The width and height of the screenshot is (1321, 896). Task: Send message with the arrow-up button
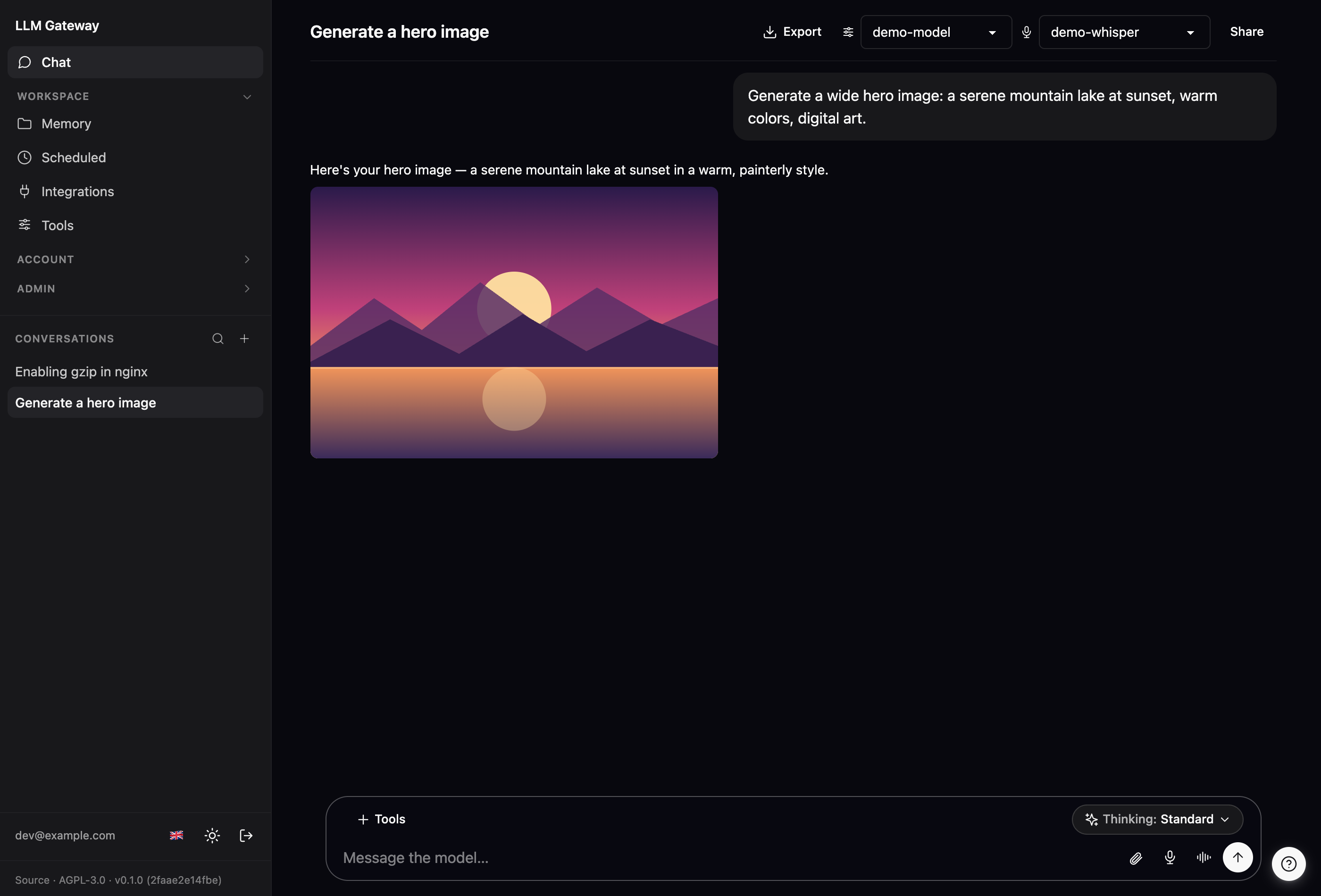click(1238, 857)
